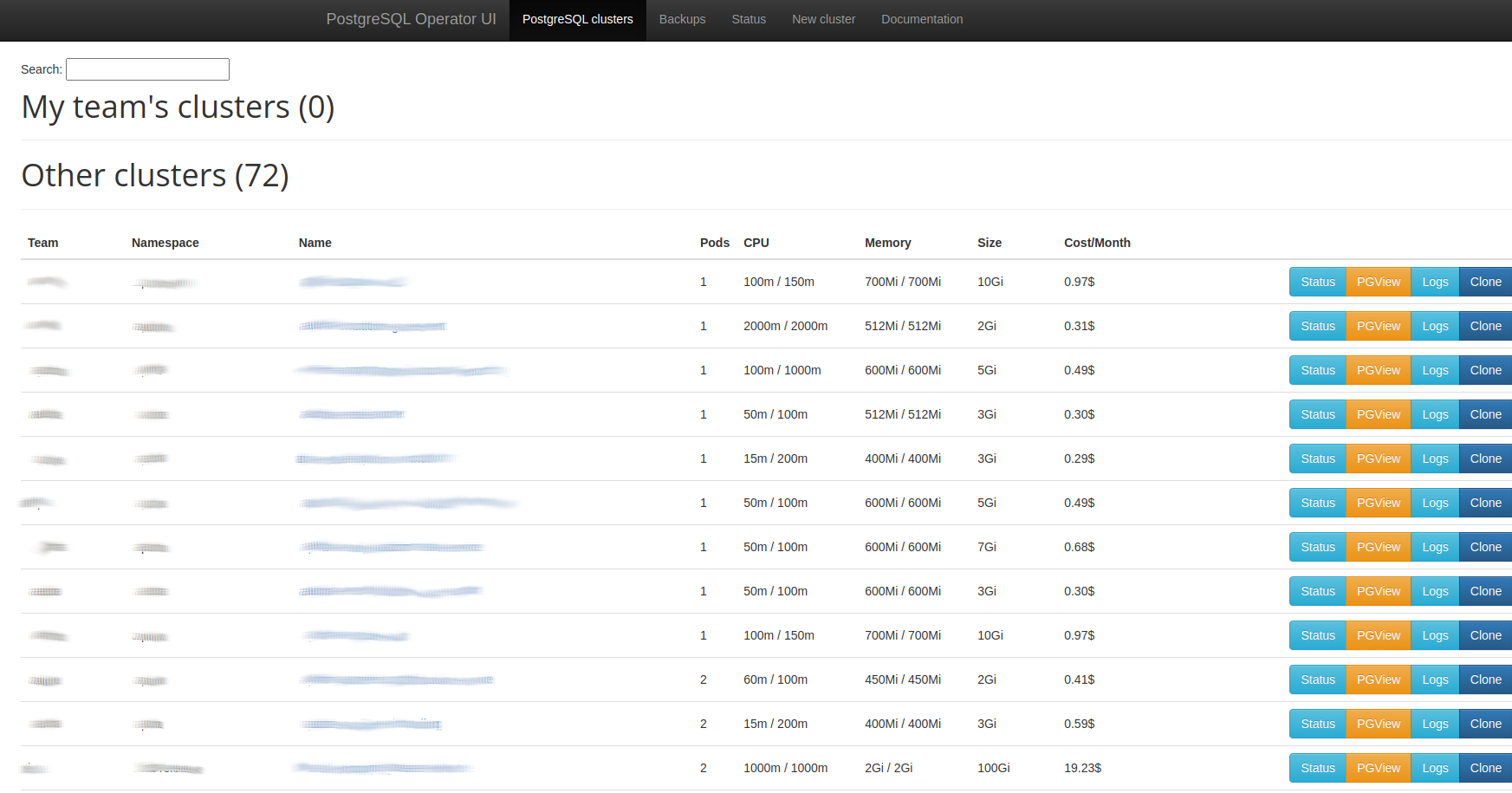Open the Documentation nav link
This screenshot has width=1512, height=793.
pyautogui.click(x=922, y=19)
